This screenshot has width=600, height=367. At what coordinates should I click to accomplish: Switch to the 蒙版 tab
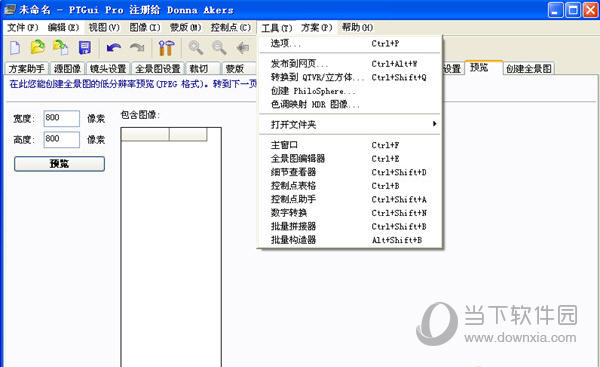pyautogui.click(x=239, y=69)
